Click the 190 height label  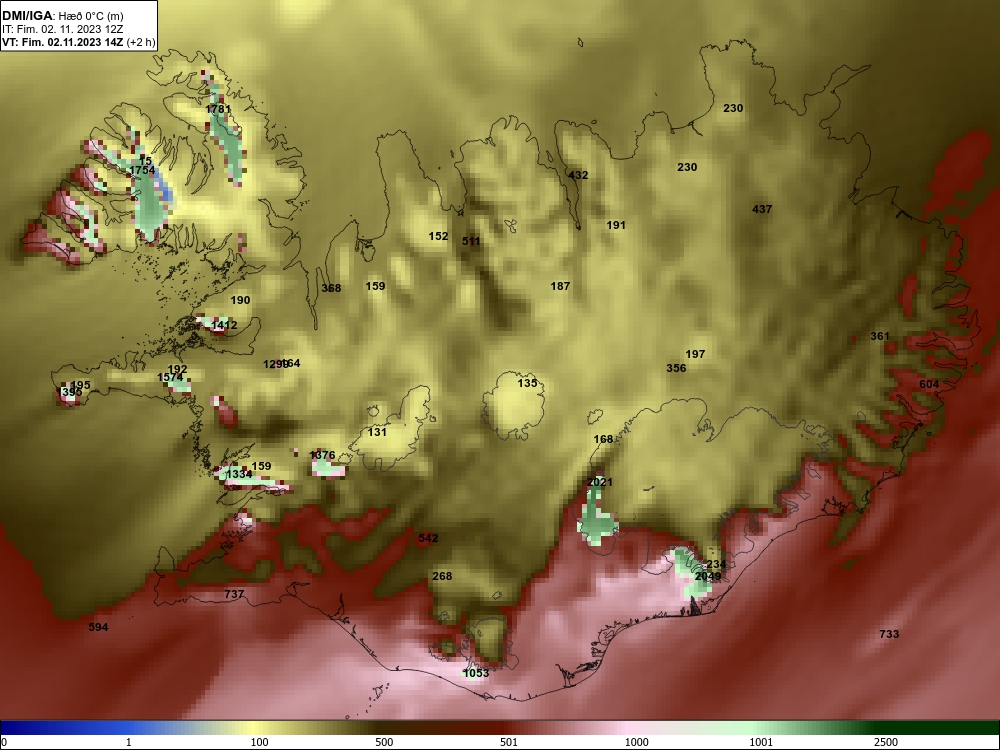point(240,300)
